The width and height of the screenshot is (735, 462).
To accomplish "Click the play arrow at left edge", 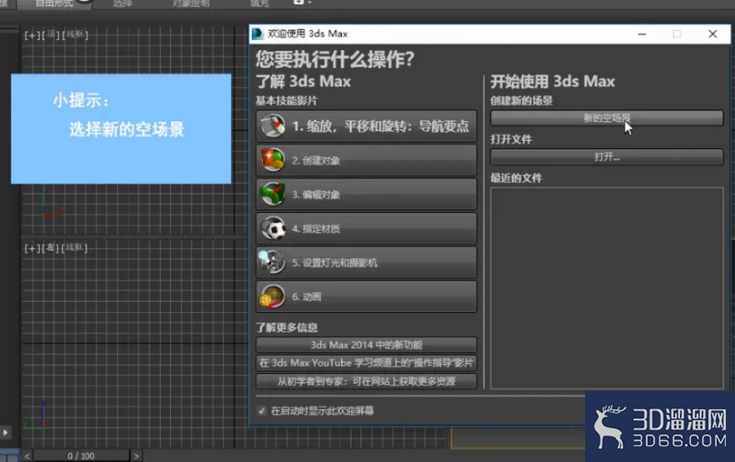I will (5, 432).
